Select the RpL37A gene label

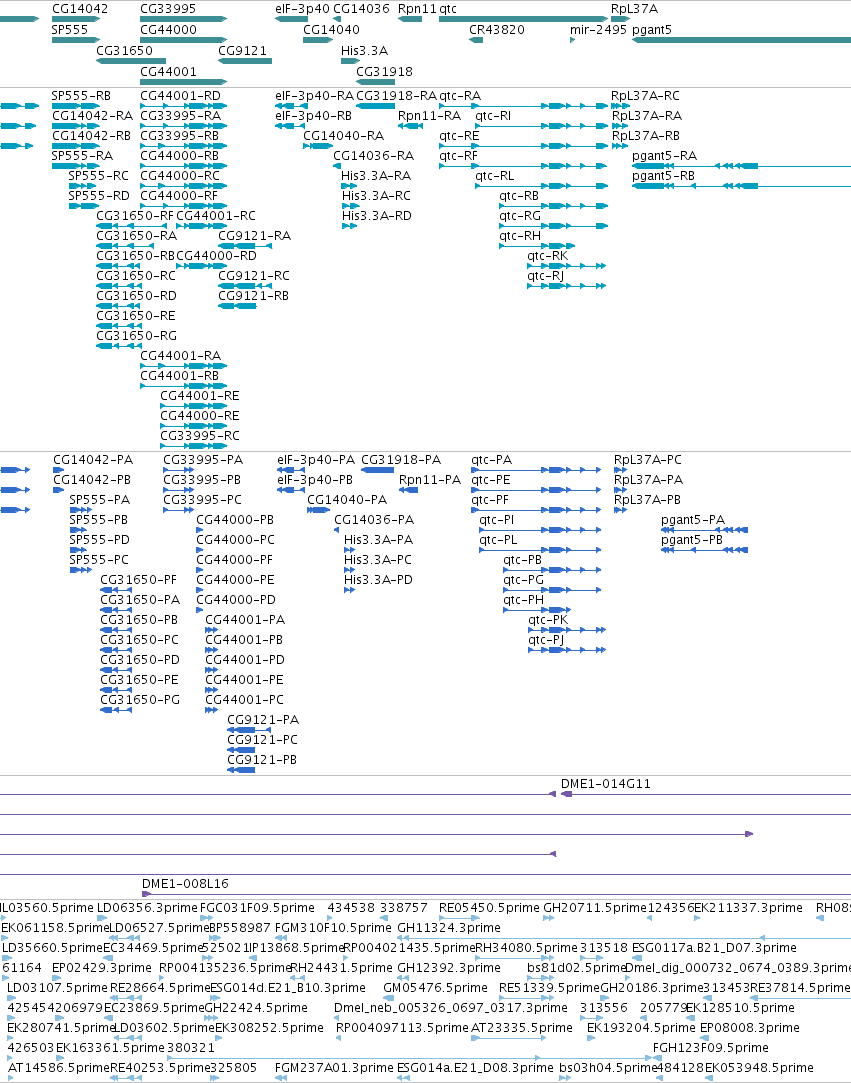[634, 9]
